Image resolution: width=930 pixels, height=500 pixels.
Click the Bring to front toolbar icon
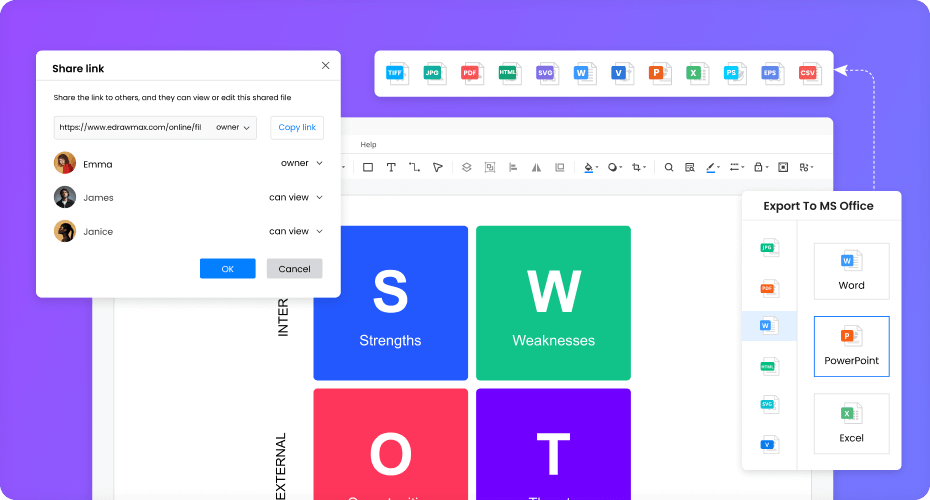pos(559,167)
